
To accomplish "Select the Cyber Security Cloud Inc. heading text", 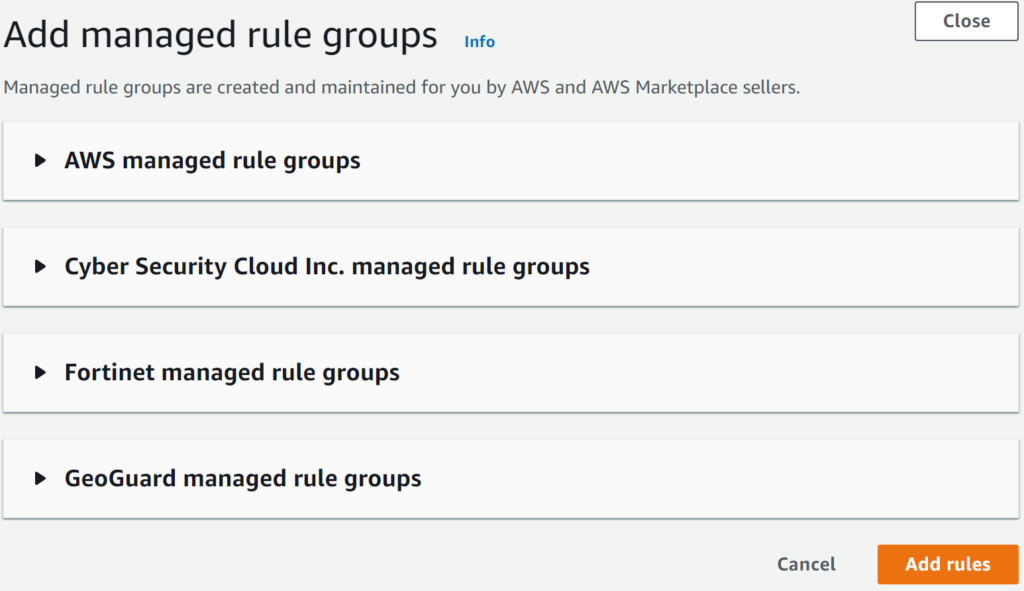I will pyautogui.click(x=327, y=267).
